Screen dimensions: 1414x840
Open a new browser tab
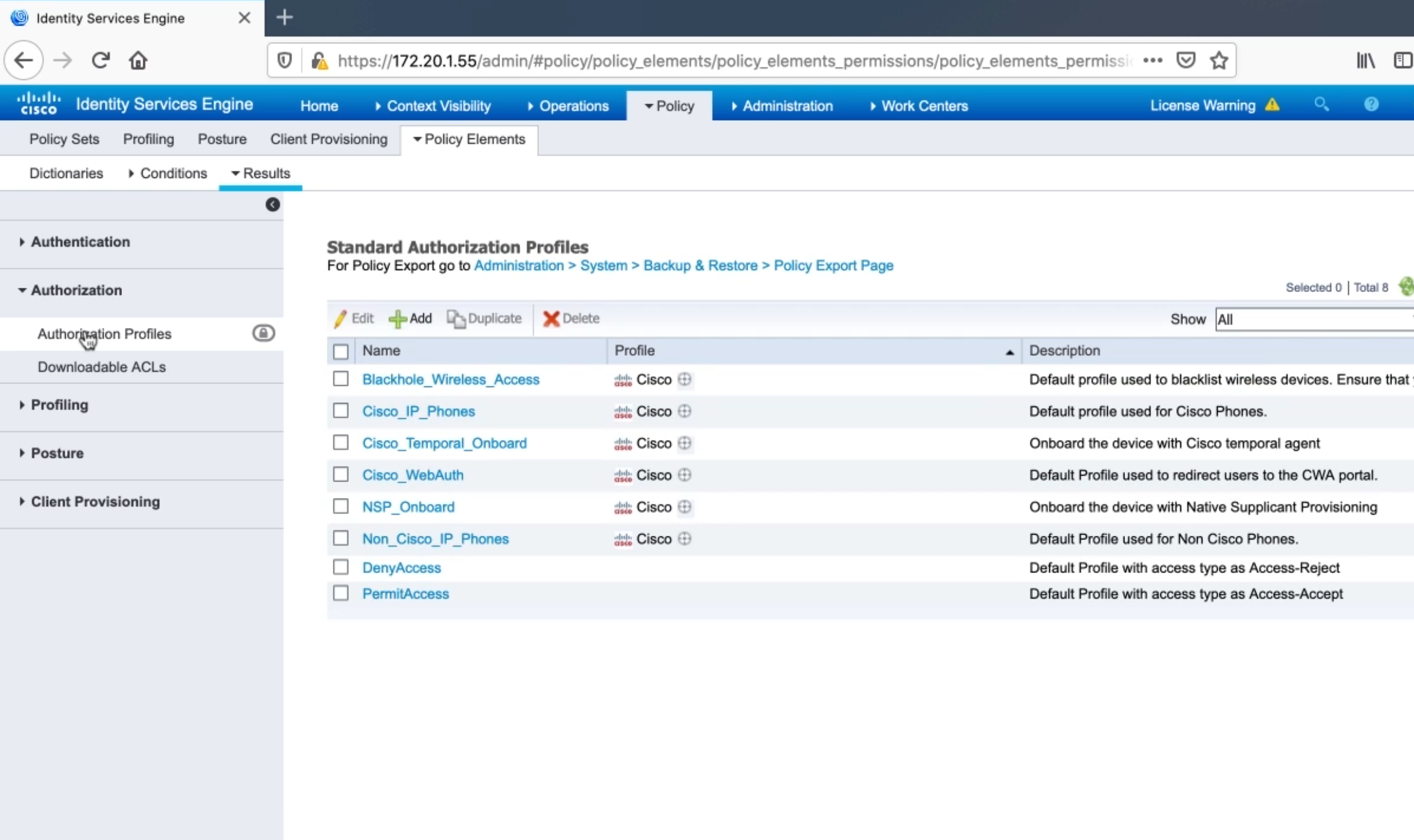tap(285, 18)
